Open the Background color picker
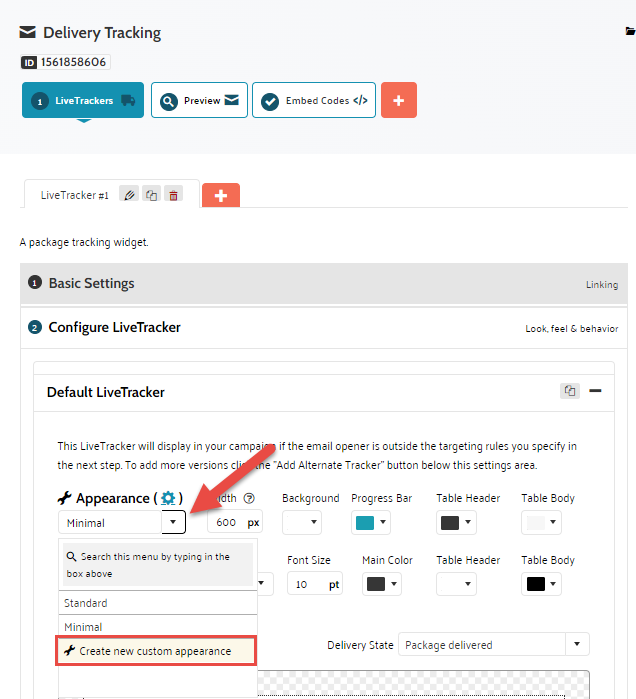This screenshot has height=699, width=636. point(302,522)
